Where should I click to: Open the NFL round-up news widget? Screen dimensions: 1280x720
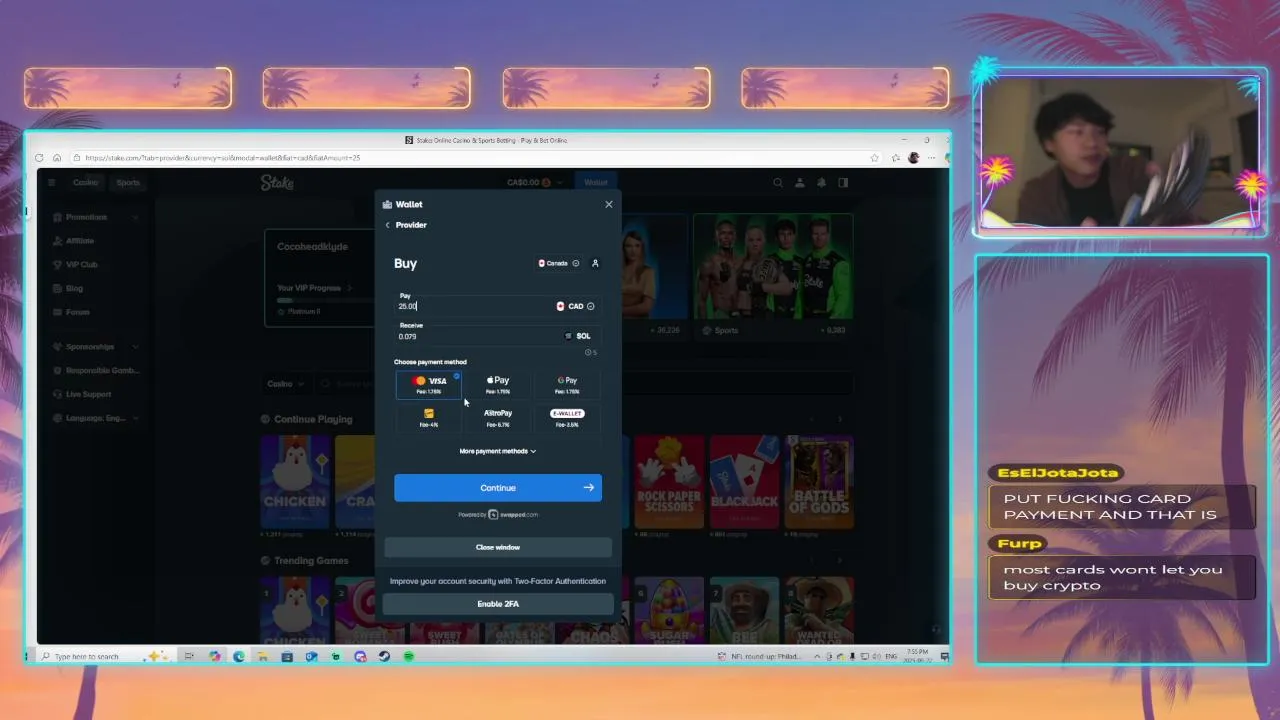(761, 657)
